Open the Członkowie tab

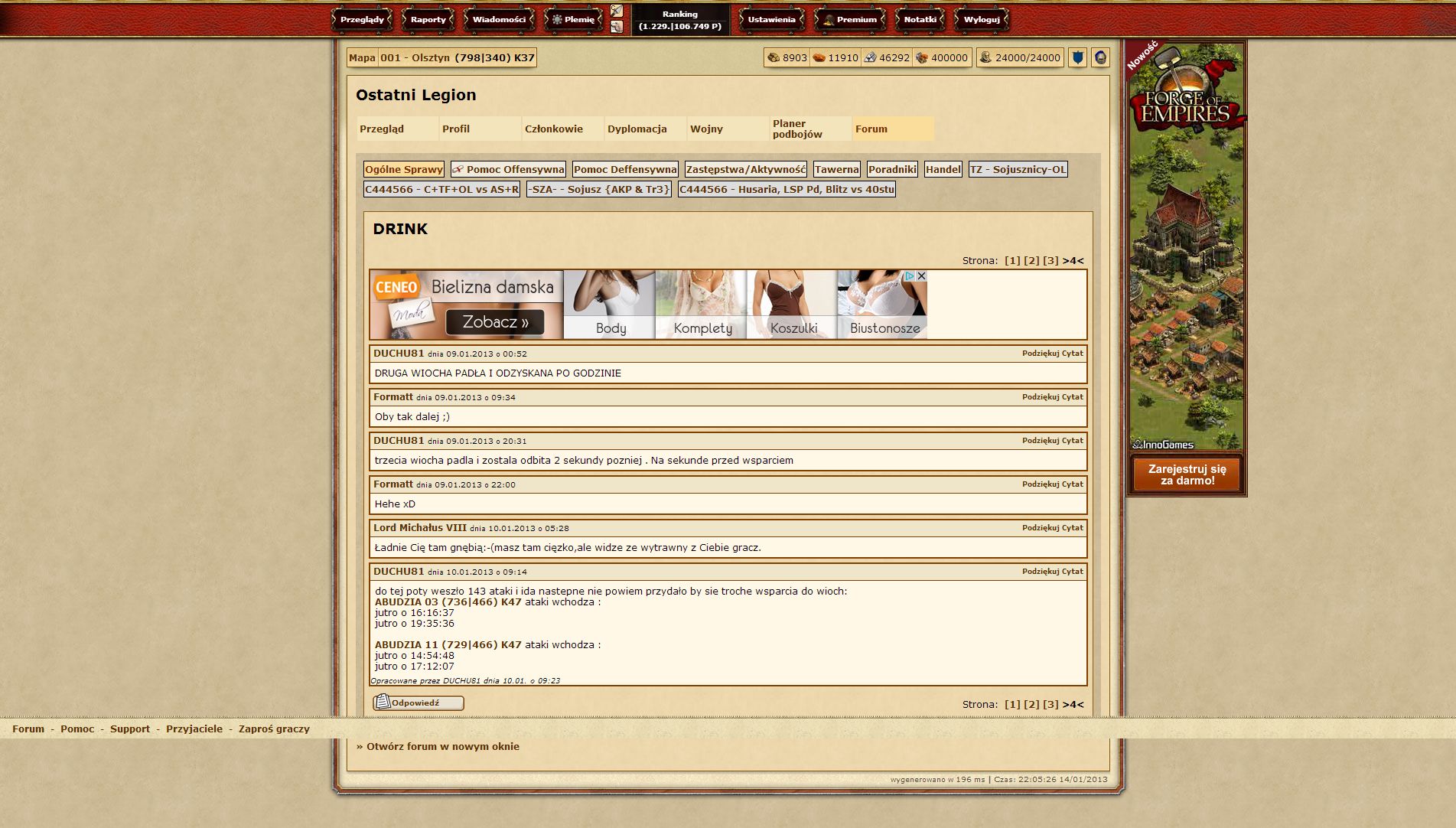[554, 129]
